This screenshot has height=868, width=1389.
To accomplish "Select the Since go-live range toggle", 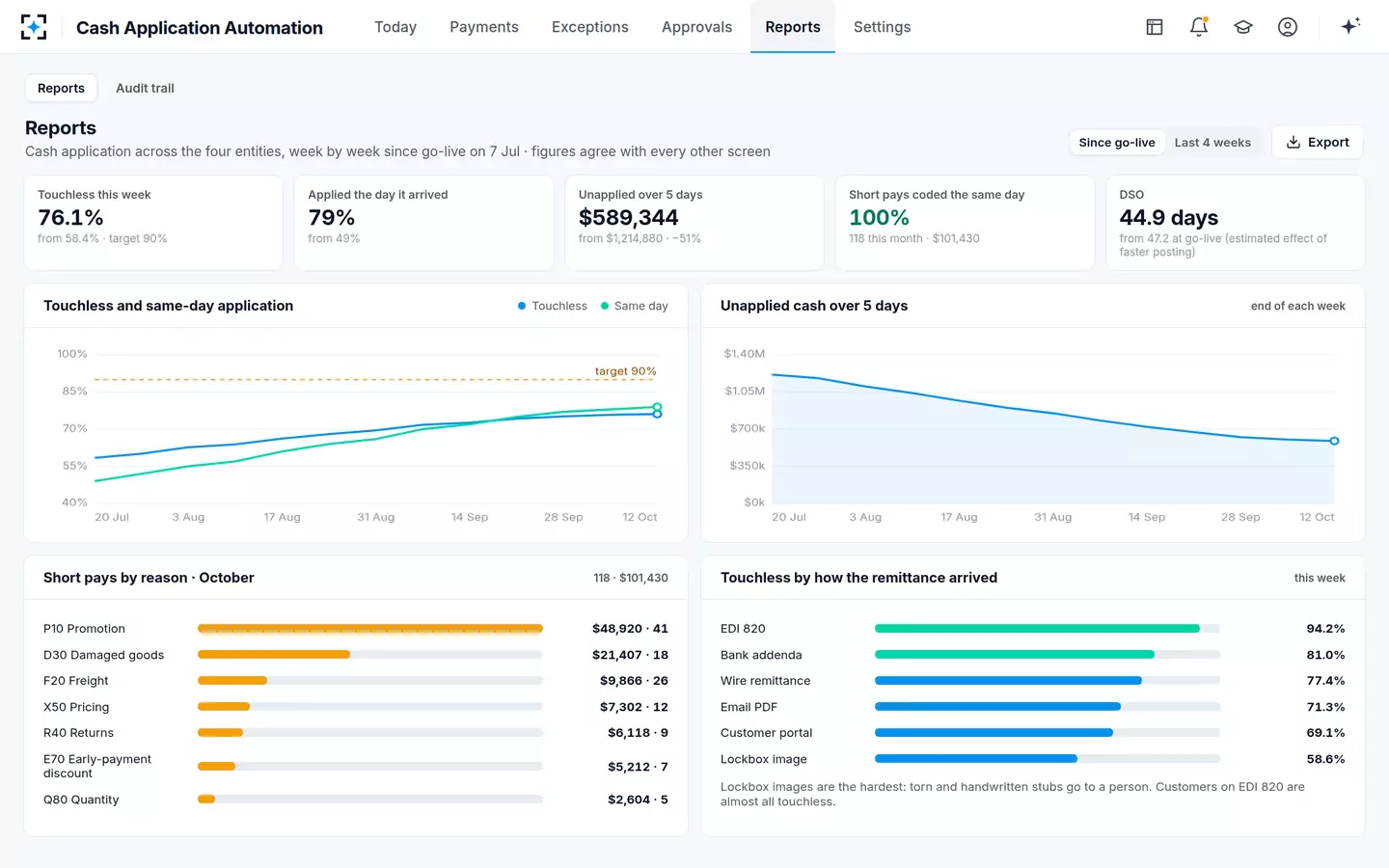I will coord(1117,143).
